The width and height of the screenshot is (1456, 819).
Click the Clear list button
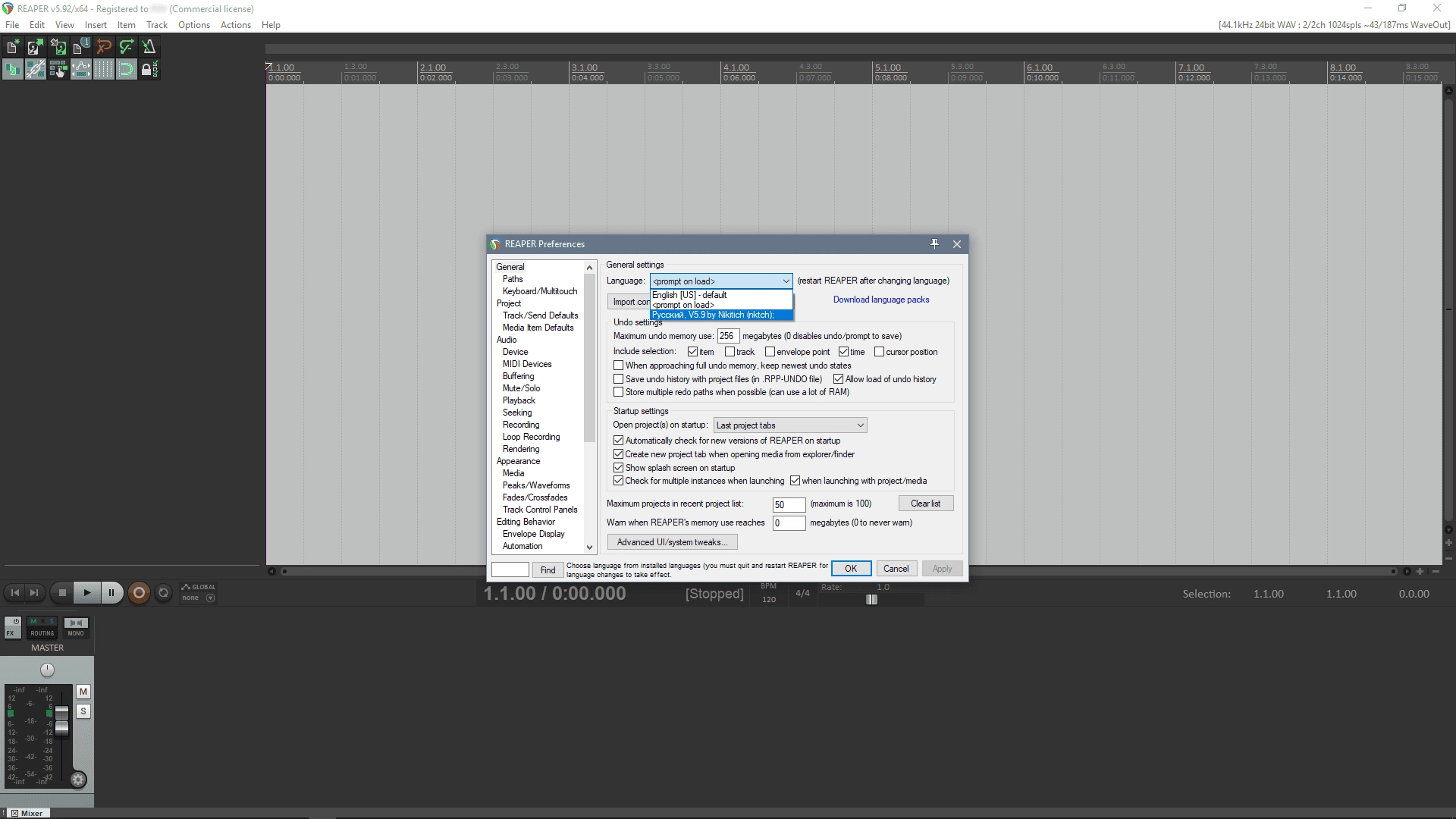tap(925, 504)
